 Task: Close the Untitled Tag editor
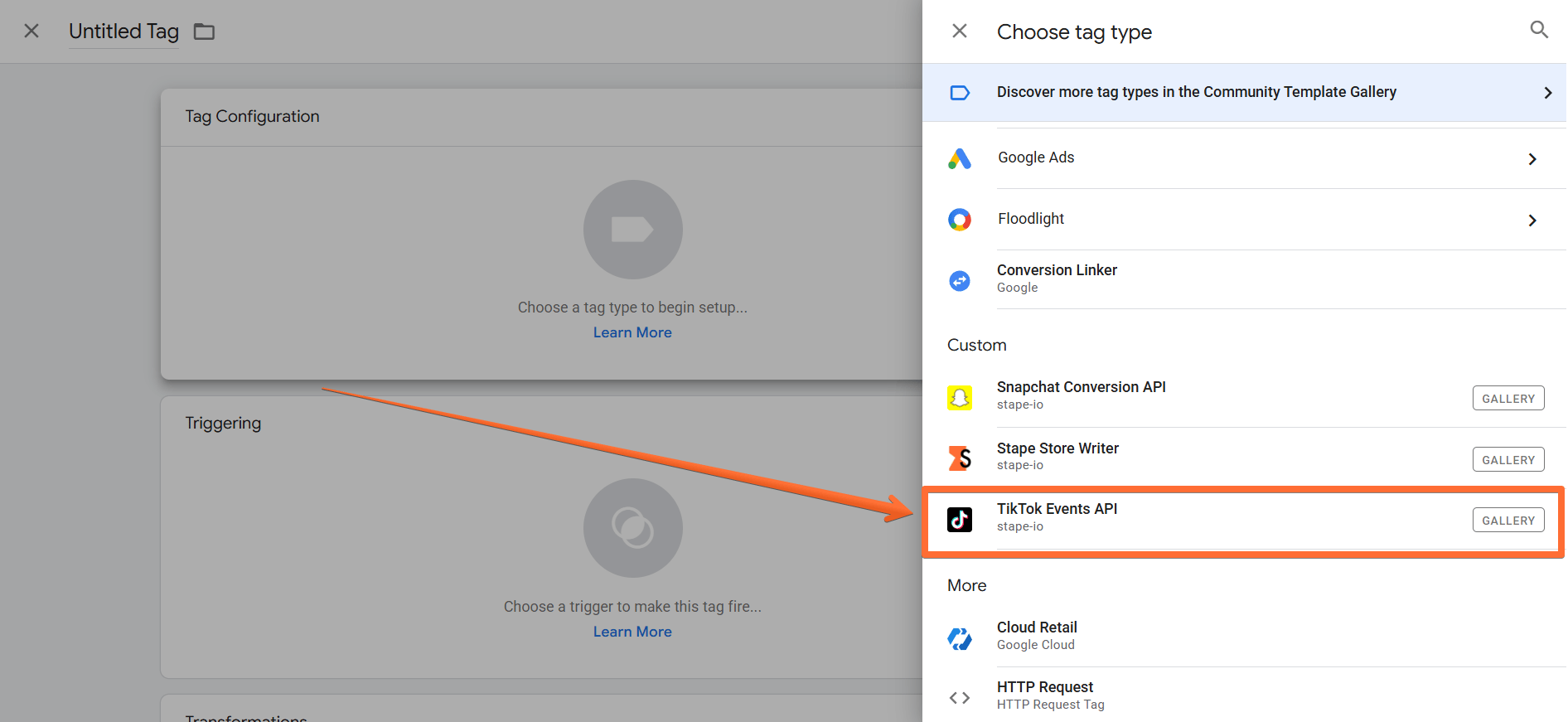(31, 31)
